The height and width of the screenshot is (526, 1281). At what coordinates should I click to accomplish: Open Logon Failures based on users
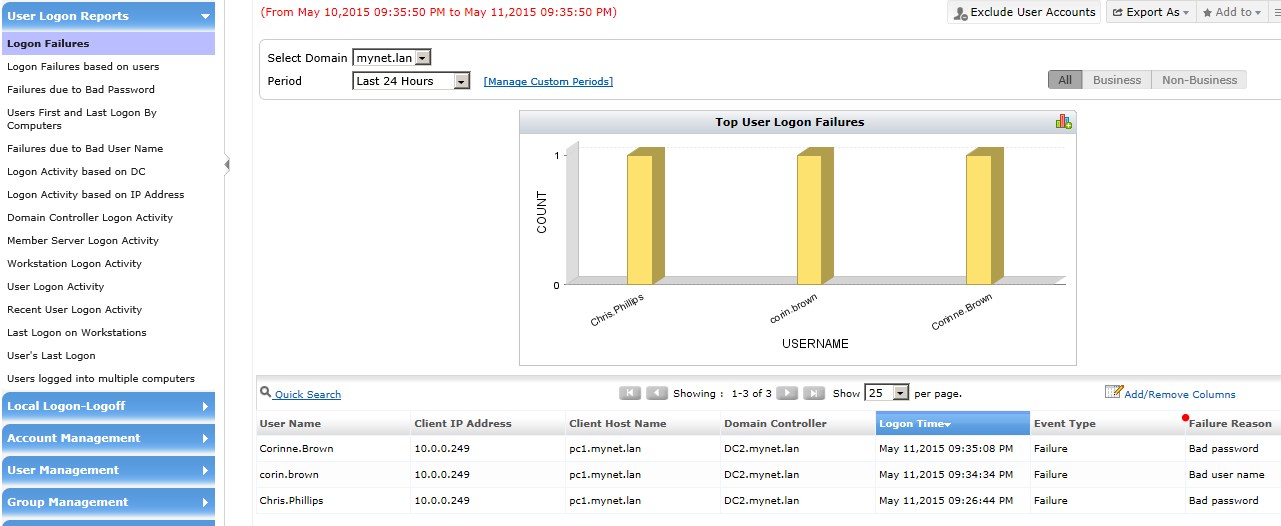83,66
